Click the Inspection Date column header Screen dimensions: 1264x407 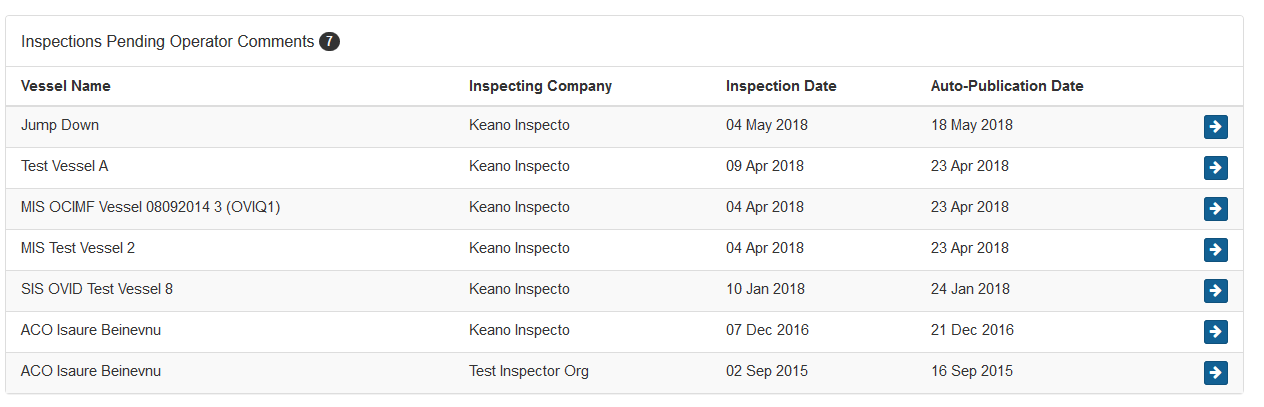pyautogui.click(x=781, y=86)
